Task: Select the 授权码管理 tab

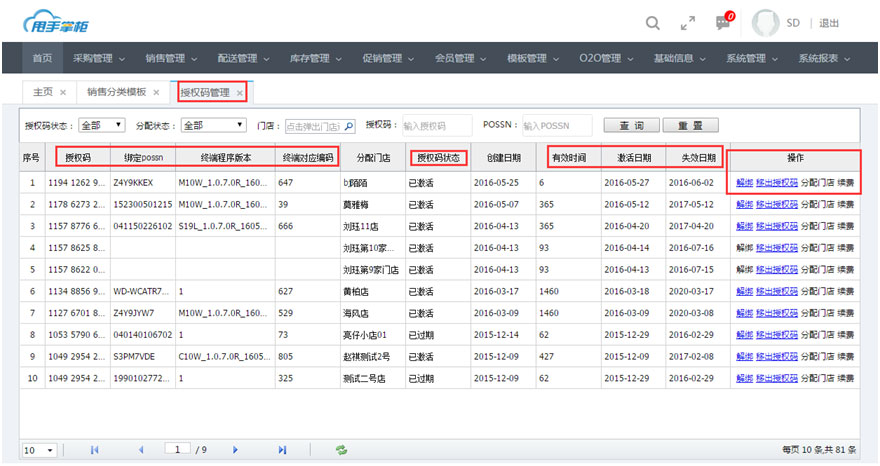Action: pos(205,93)
